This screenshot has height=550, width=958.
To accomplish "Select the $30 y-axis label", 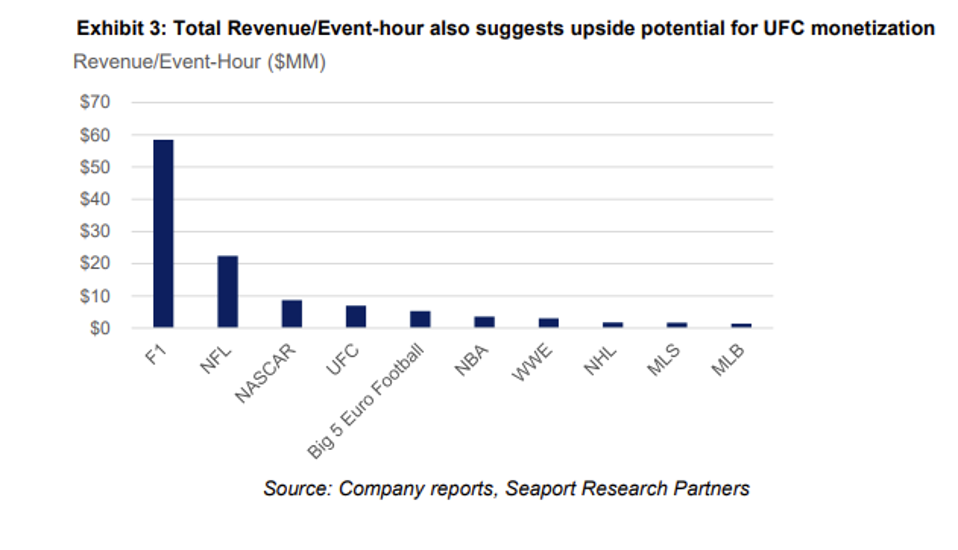I will [95, 231].
